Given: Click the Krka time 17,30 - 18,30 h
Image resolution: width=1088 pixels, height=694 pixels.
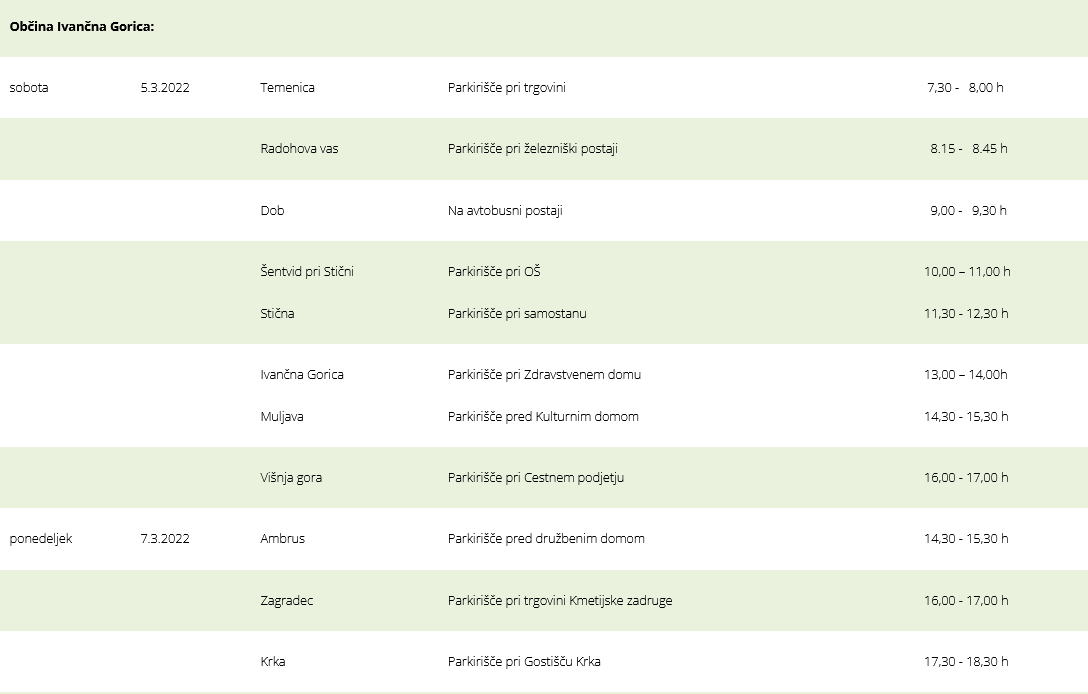Looking at the screenshot, I should (966, 661).
